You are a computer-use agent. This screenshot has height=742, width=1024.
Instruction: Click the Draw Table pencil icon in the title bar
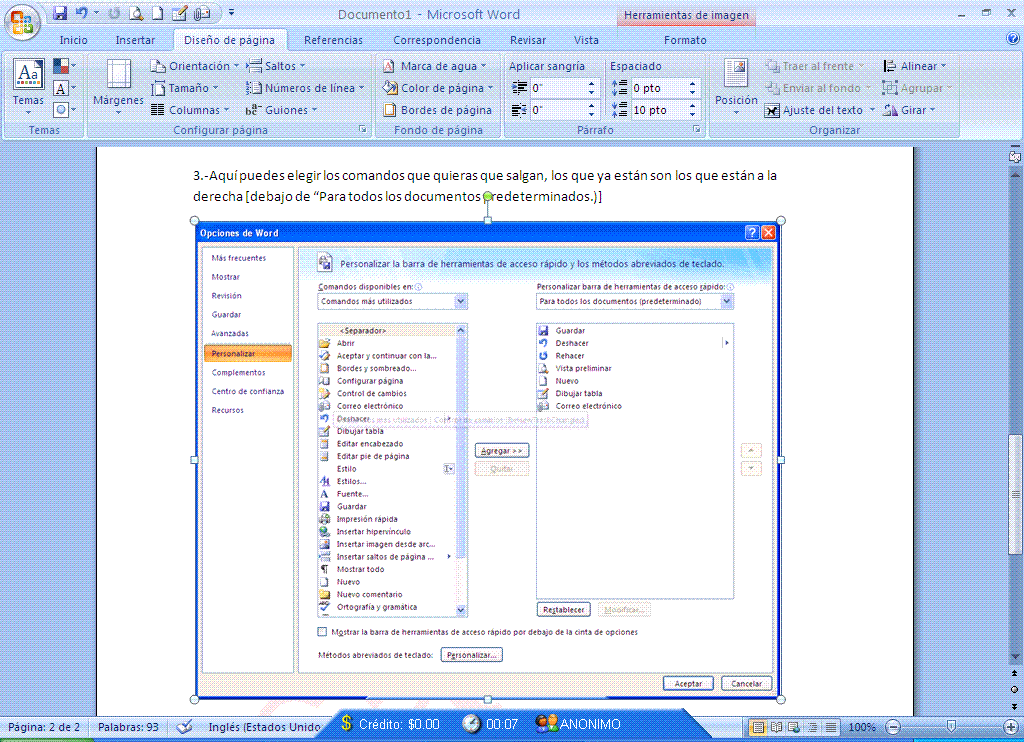tap(179, 13)
